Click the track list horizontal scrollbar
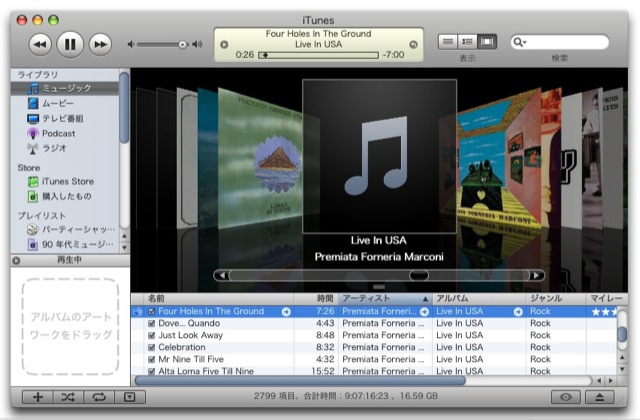The width and height of the screenshot is (640, 420). coord(300,381)
